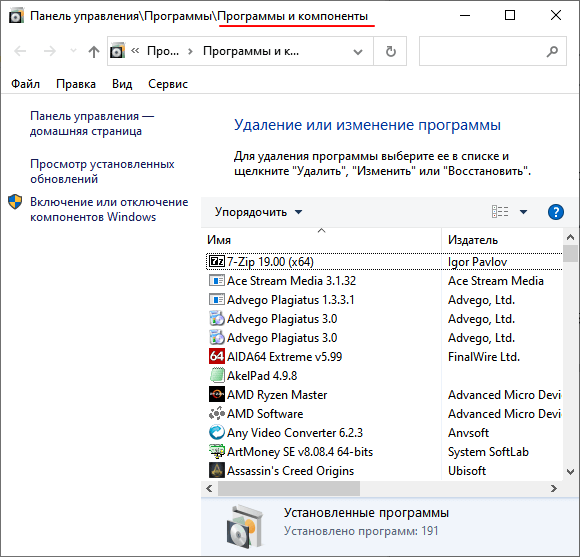This screenshot has width=580, height=557.
Task: Click the 7-Zip program icon
Action: (x=217, y=261)
